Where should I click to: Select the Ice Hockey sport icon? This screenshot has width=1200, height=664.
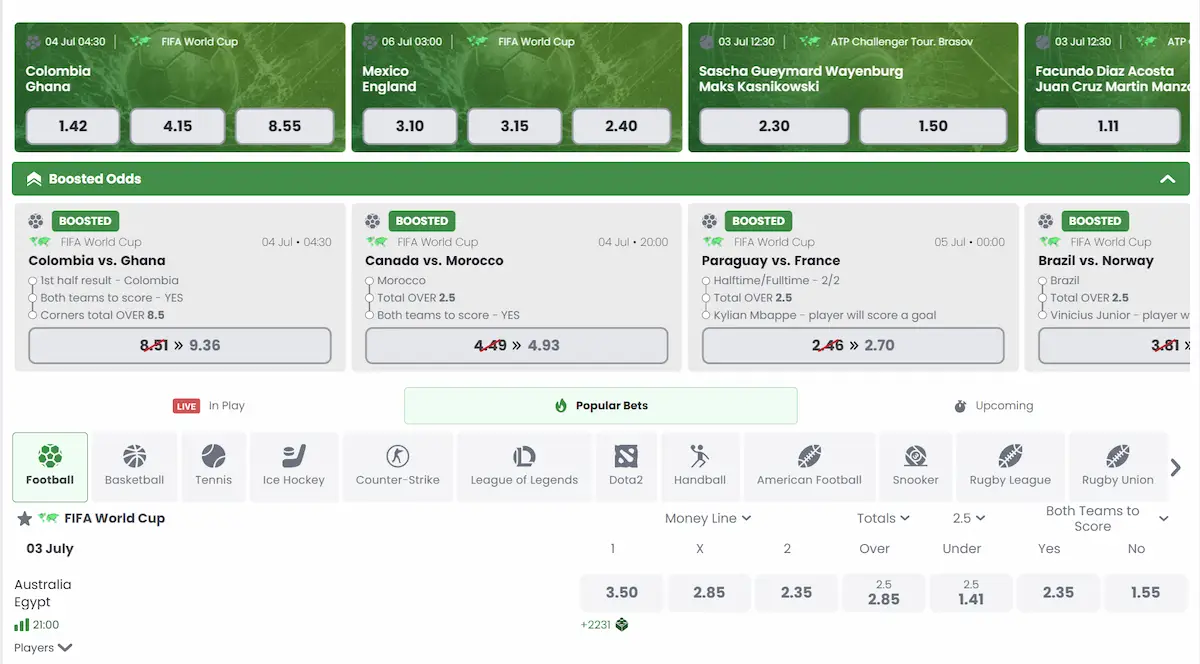(x=294, y=466)
